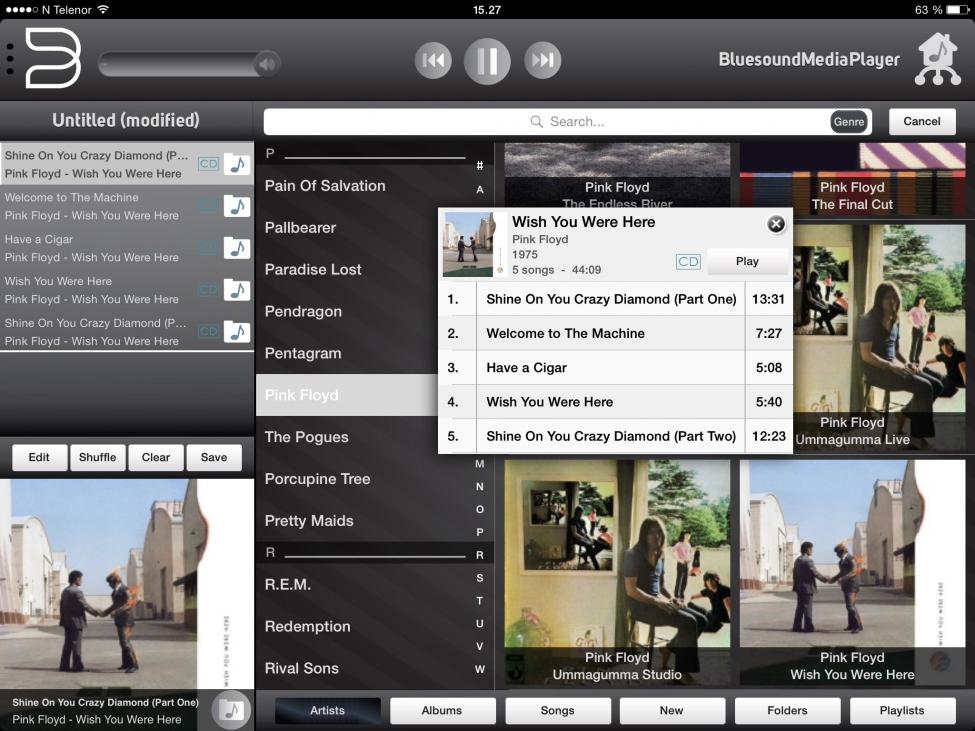Open the Bluesound logo menu
The width and height of the screenshot is (975, 731).
[53, 59]
